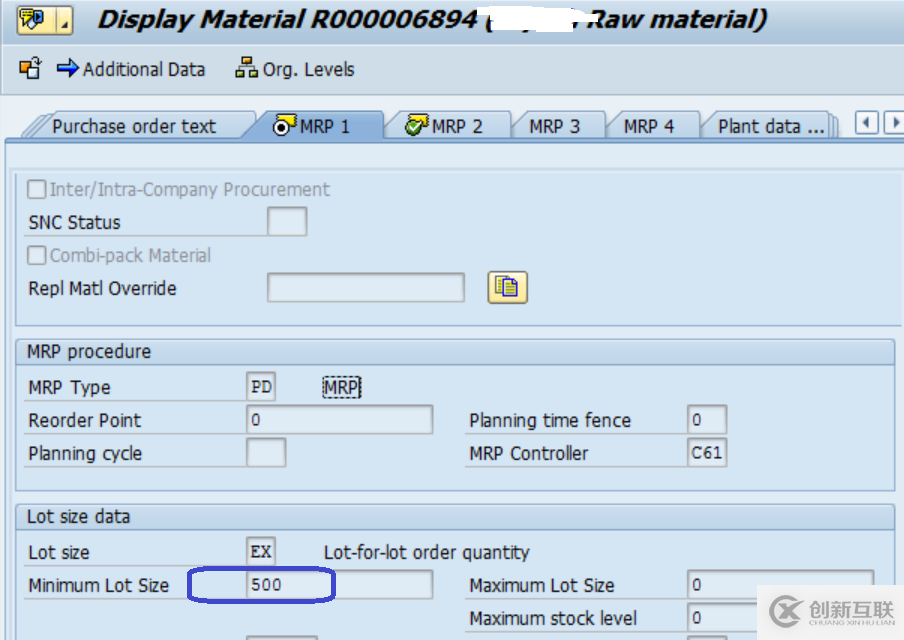Click the Repl Matl Override field
904x640 pixels.
pyautogui.click(x=366, y=288)
